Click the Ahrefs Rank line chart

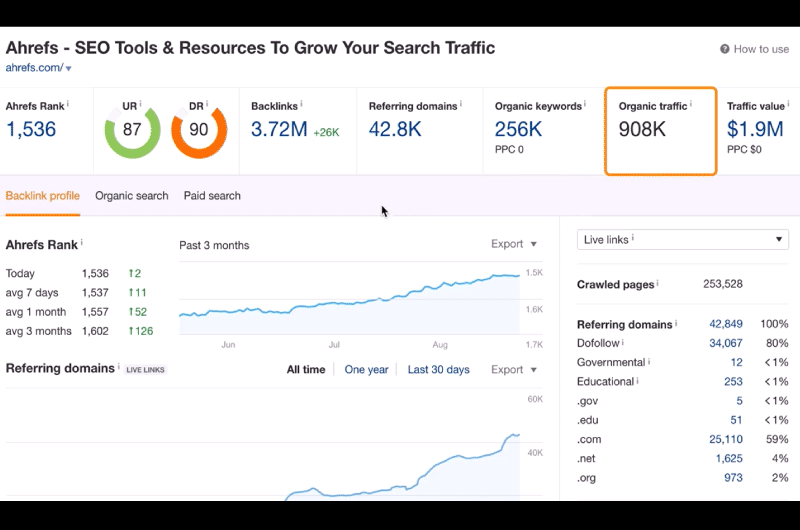click(x=349, y=304)
